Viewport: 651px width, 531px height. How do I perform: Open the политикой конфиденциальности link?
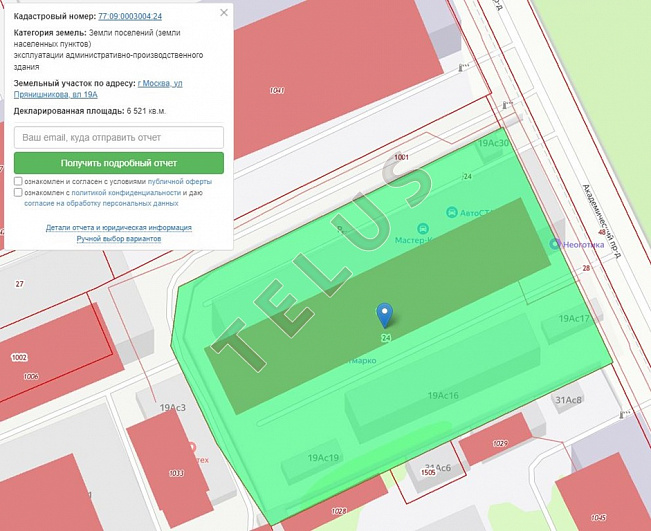[126, 193]
